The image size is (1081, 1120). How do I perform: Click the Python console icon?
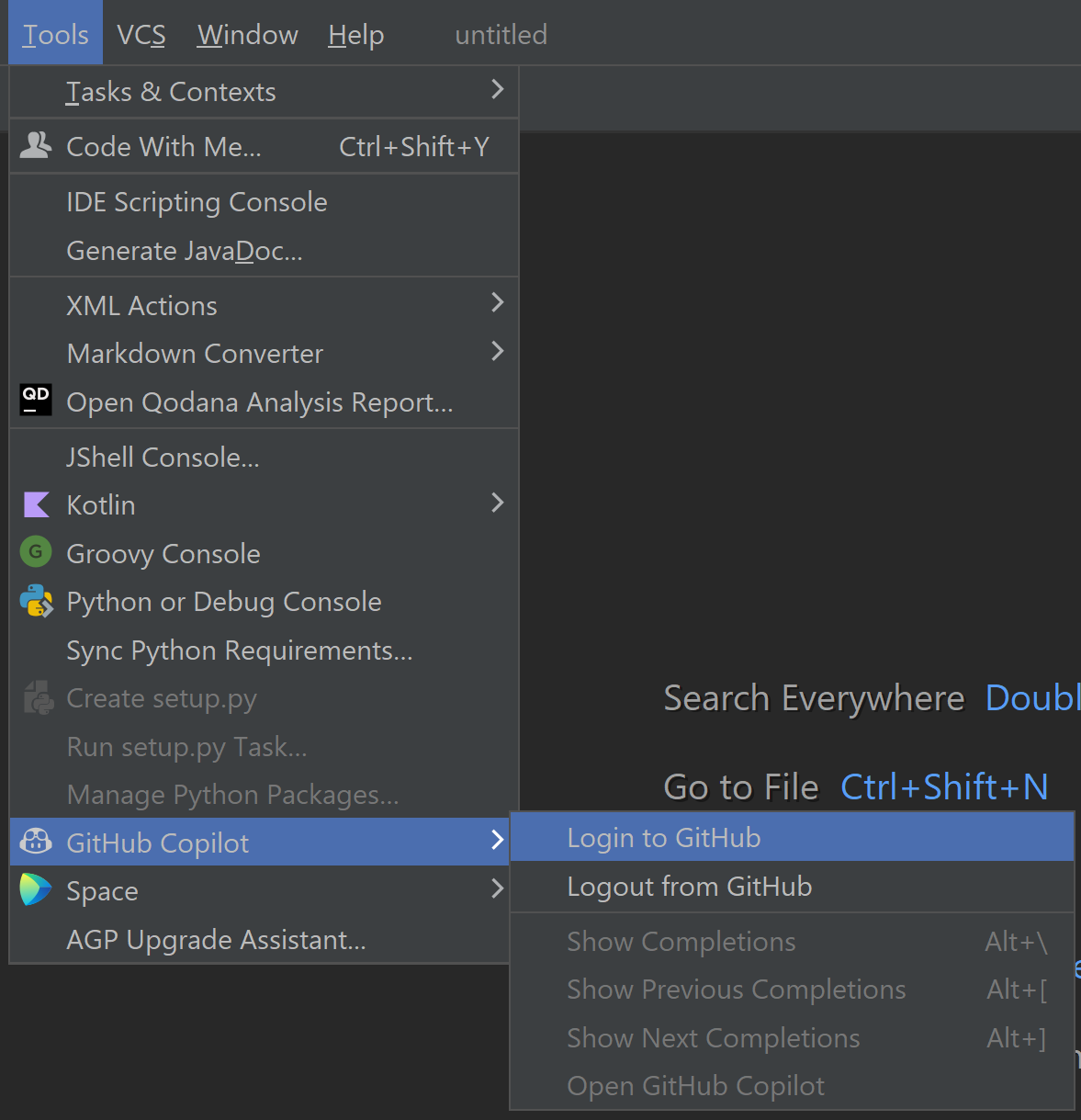coord(36,601)
